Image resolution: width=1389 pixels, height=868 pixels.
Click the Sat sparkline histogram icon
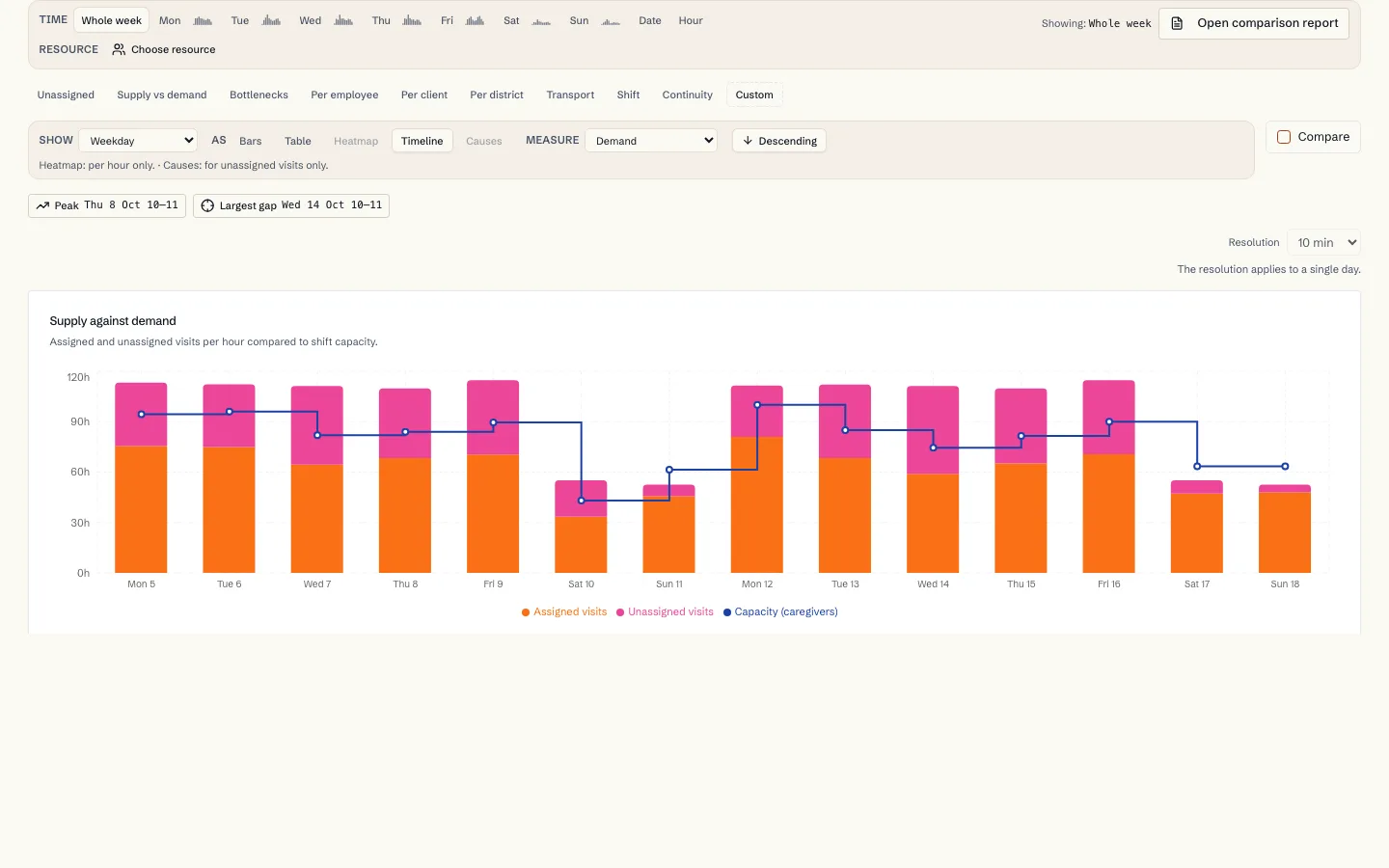[541, 20]
